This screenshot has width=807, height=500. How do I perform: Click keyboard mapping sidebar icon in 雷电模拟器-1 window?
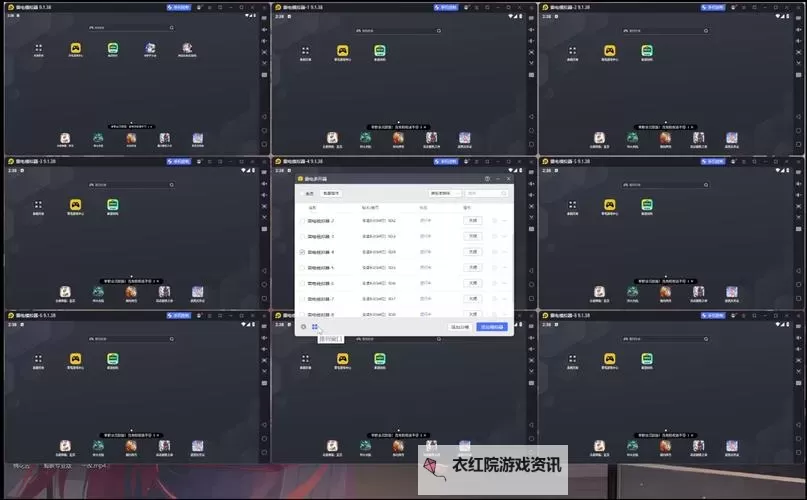532,19
